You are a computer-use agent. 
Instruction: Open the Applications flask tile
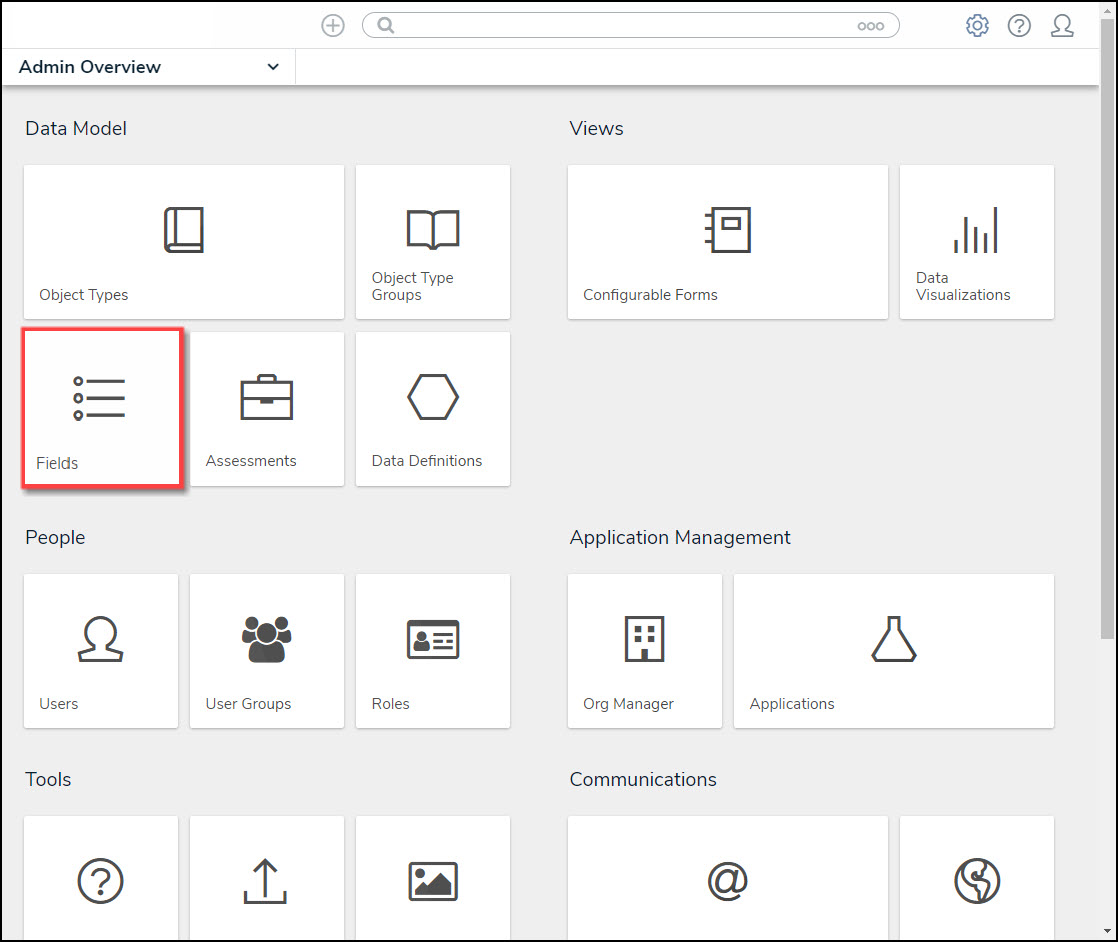point(893,650)
